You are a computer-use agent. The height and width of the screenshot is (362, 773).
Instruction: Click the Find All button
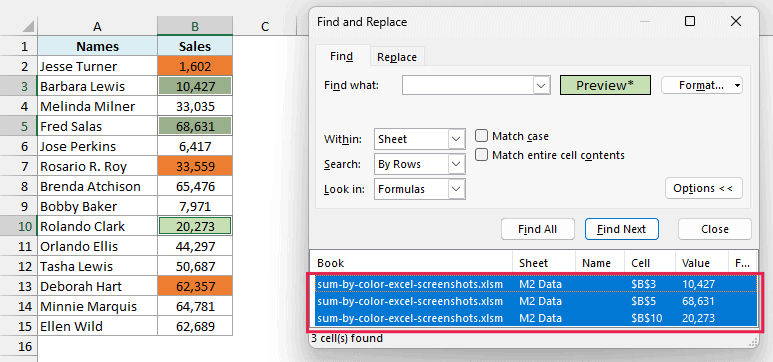538,229
